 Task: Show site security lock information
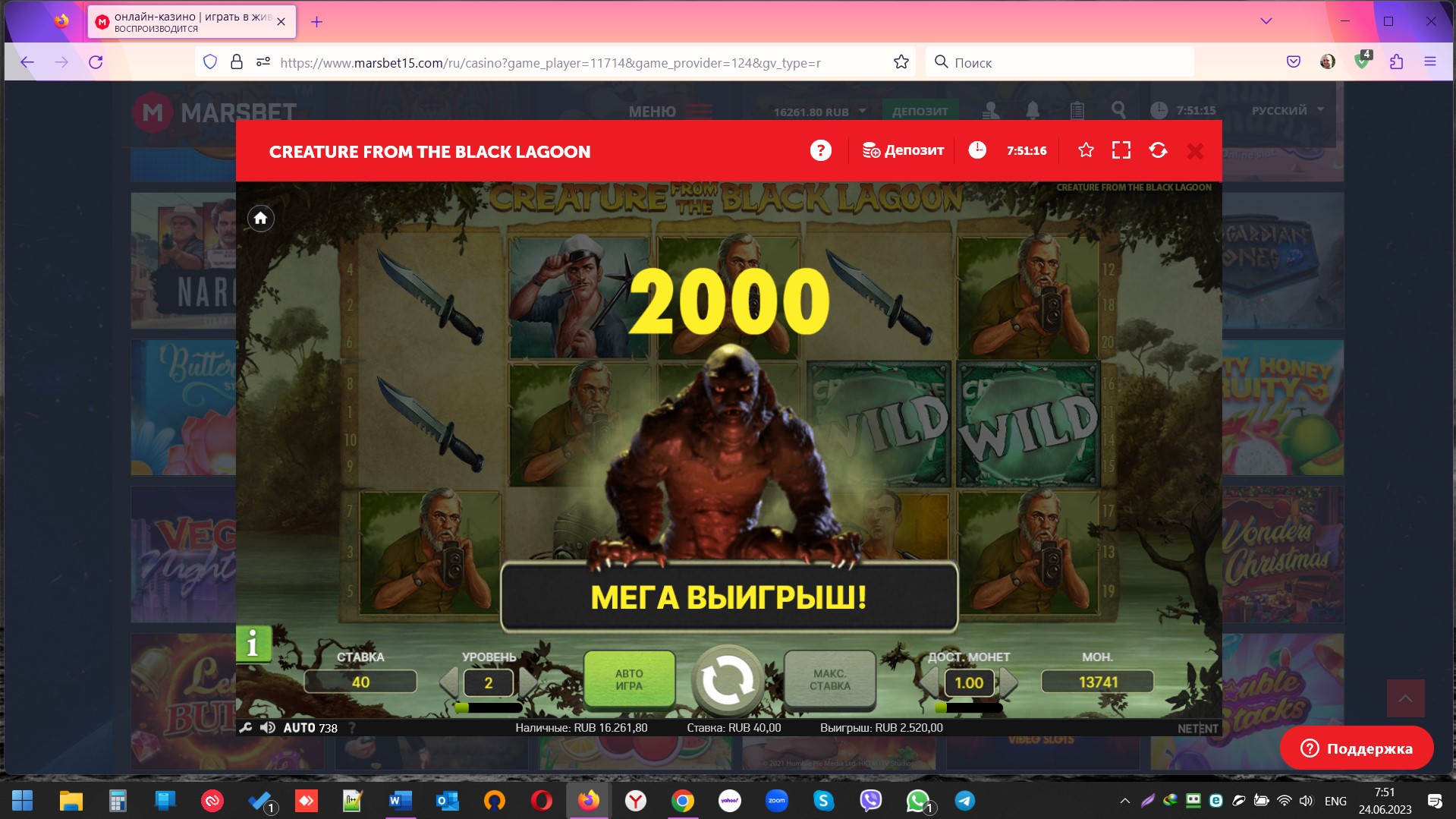[237, 62]
